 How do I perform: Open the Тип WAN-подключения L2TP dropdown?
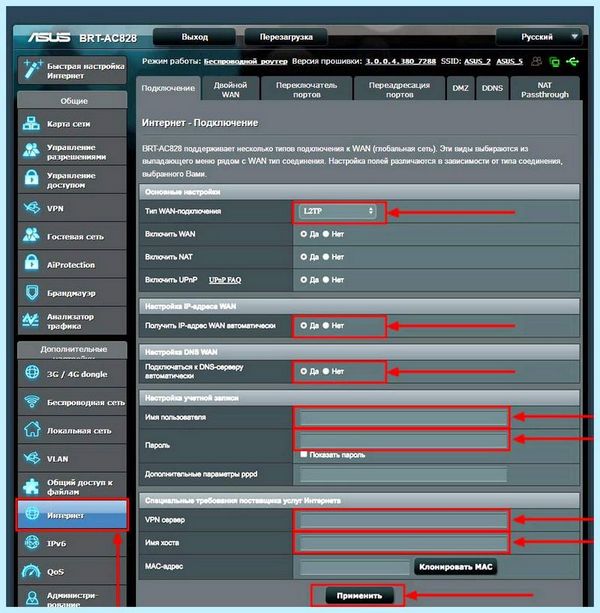(337, 211)
